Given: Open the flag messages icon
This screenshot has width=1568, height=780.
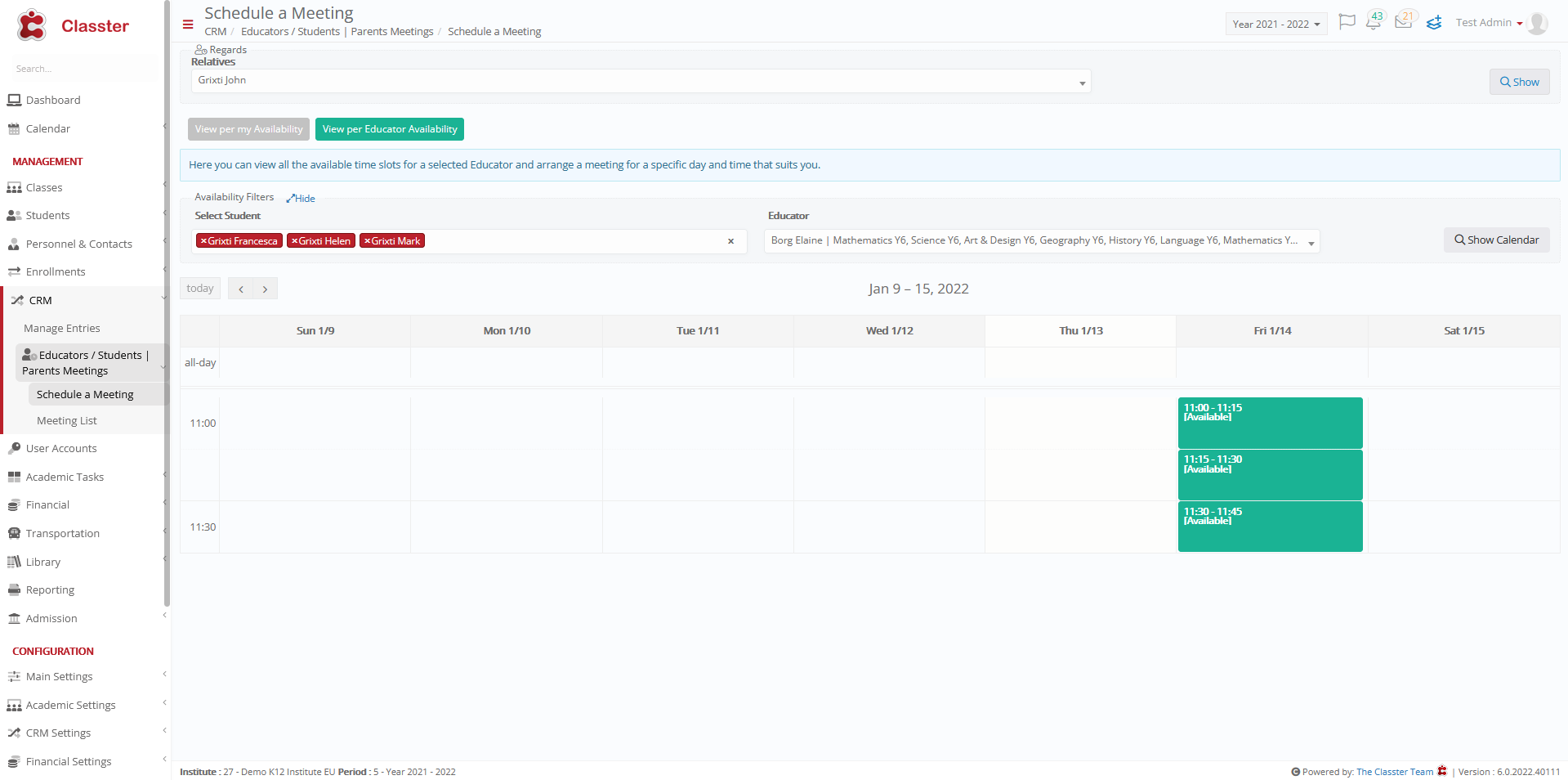Looking at the screenshot, I should pyautogui.click(x=1347, y=22).
